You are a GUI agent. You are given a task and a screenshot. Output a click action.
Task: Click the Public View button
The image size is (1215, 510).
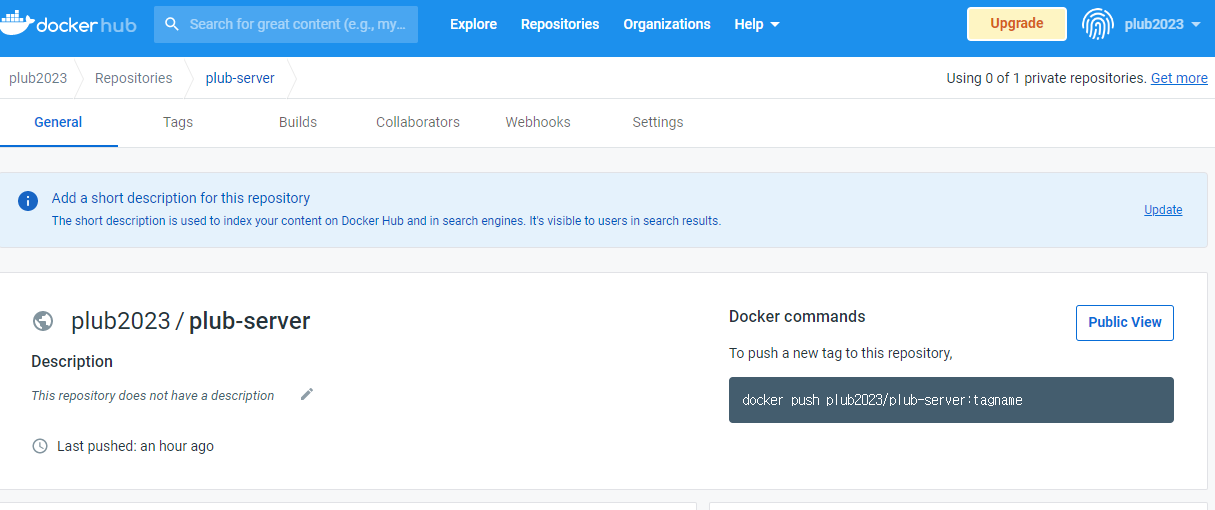tap(1125, 322)
